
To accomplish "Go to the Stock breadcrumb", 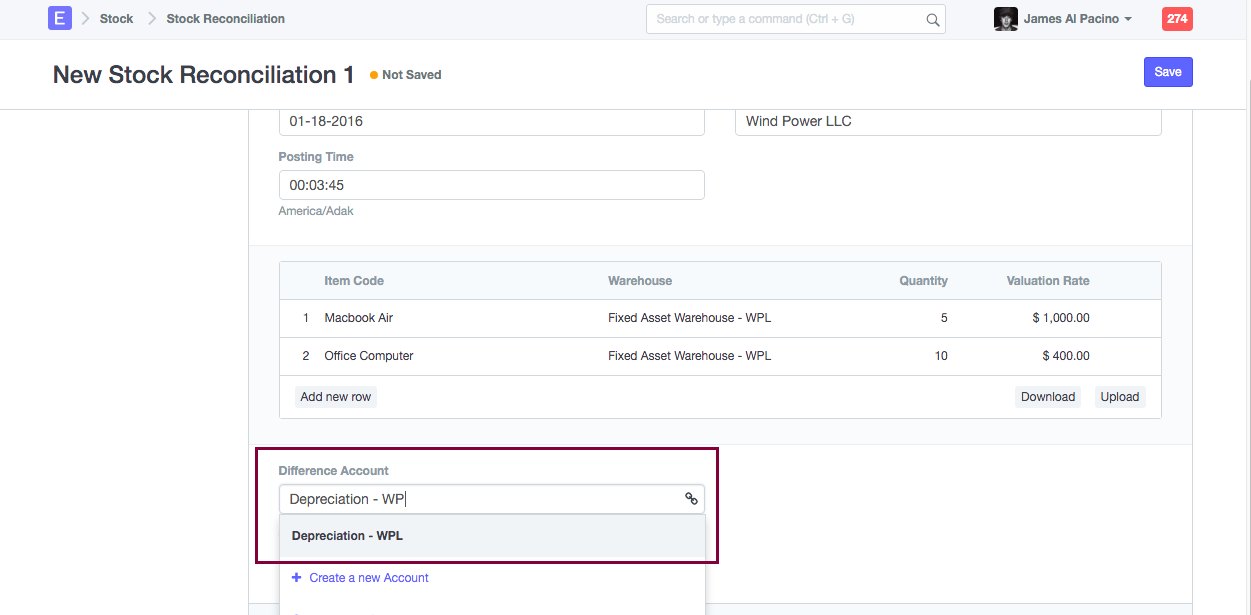I will pyautogui.click(x=116, y=19).
